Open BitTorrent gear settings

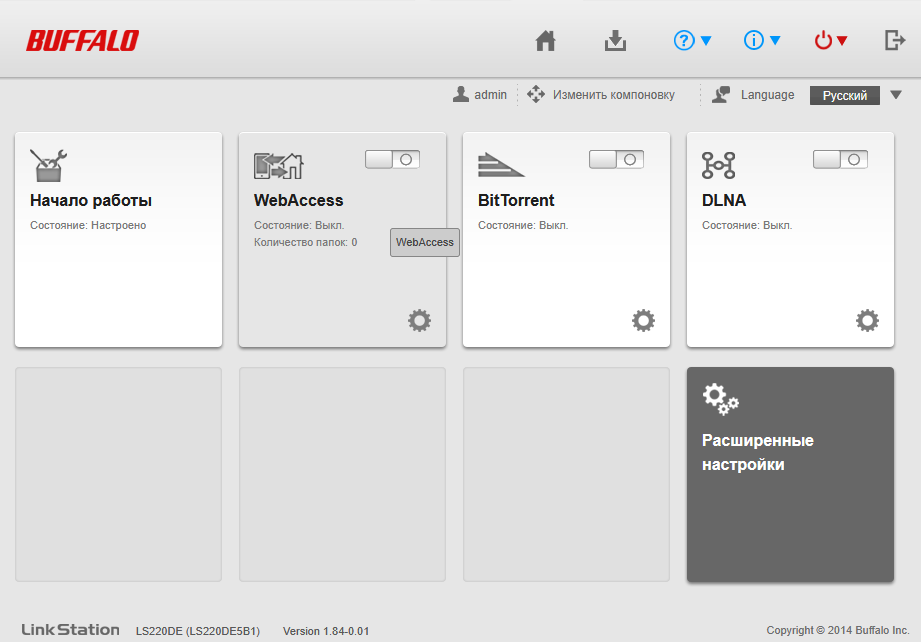tap(643, 321)
